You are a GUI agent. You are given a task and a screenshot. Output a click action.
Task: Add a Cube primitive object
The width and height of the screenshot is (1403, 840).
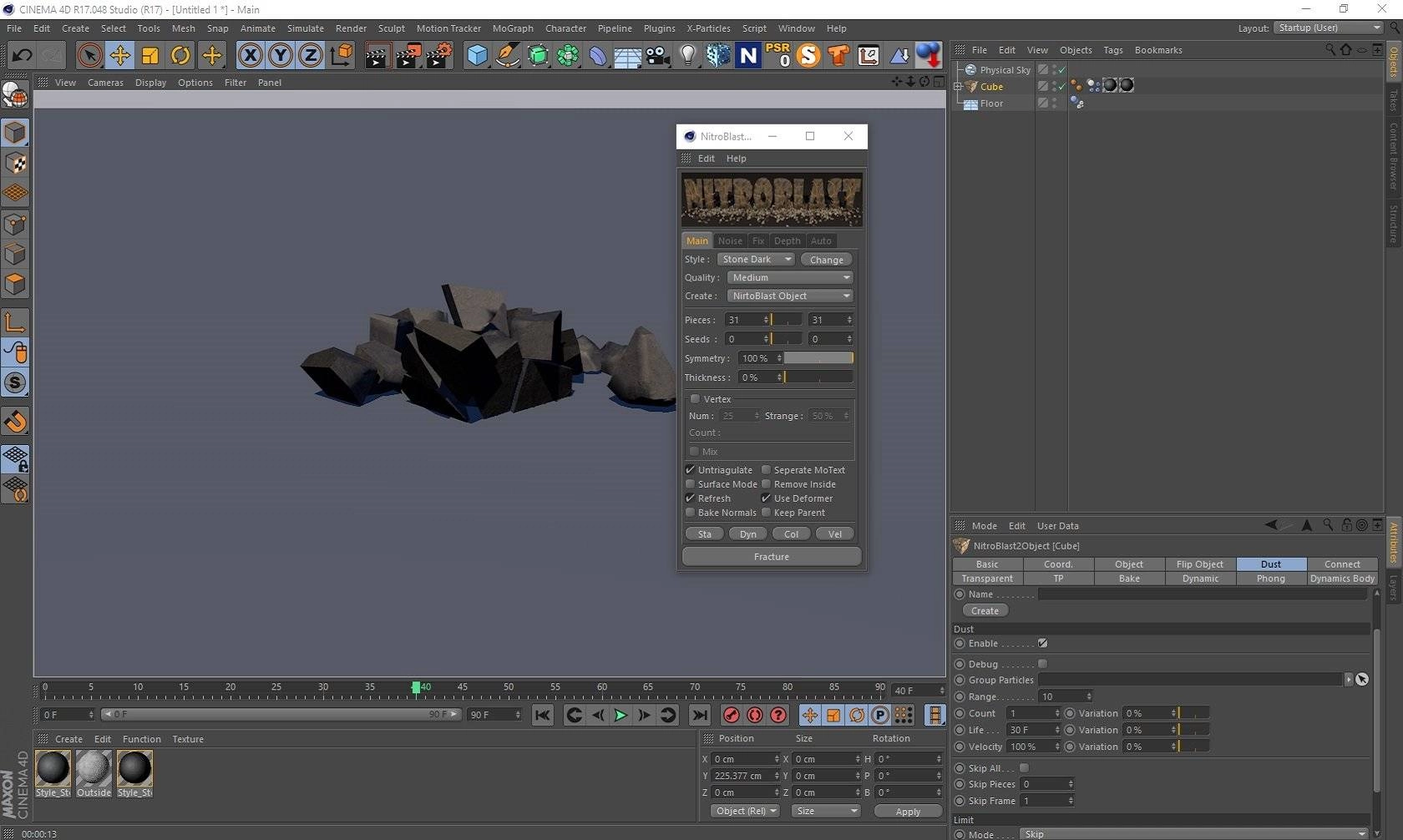477,56
